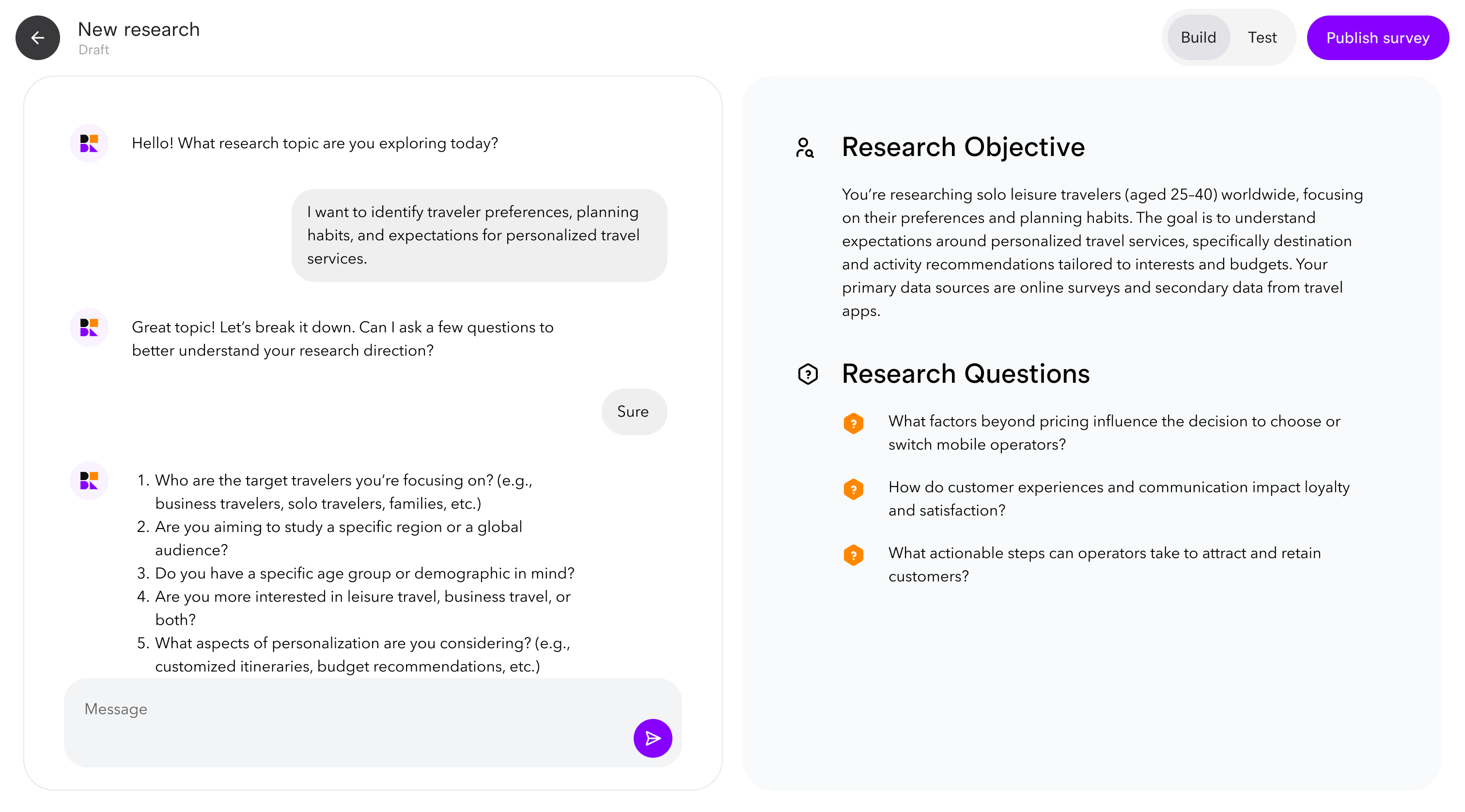Click the Research Questions hexagon icon
The image size is (1465, 812).
tap(808, 374)
